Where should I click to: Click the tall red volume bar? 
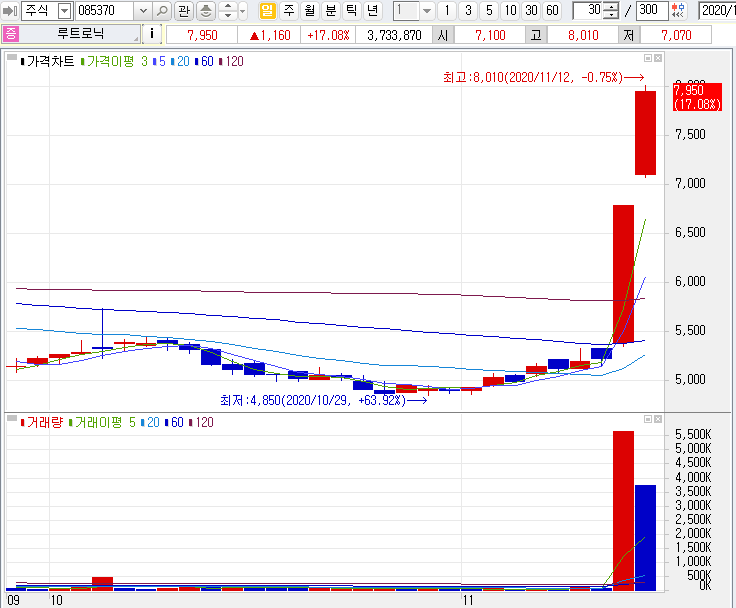click(x=623, y=511)
